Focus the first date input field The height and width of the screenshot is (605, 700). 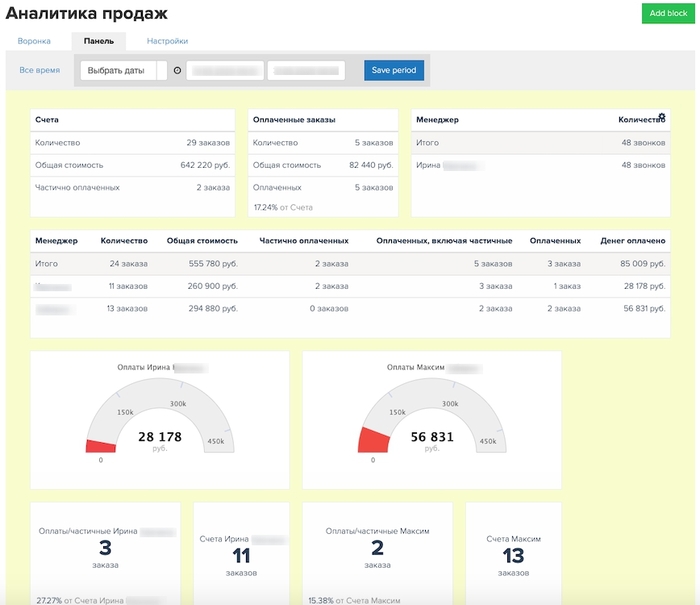click(x=225, y=71)
